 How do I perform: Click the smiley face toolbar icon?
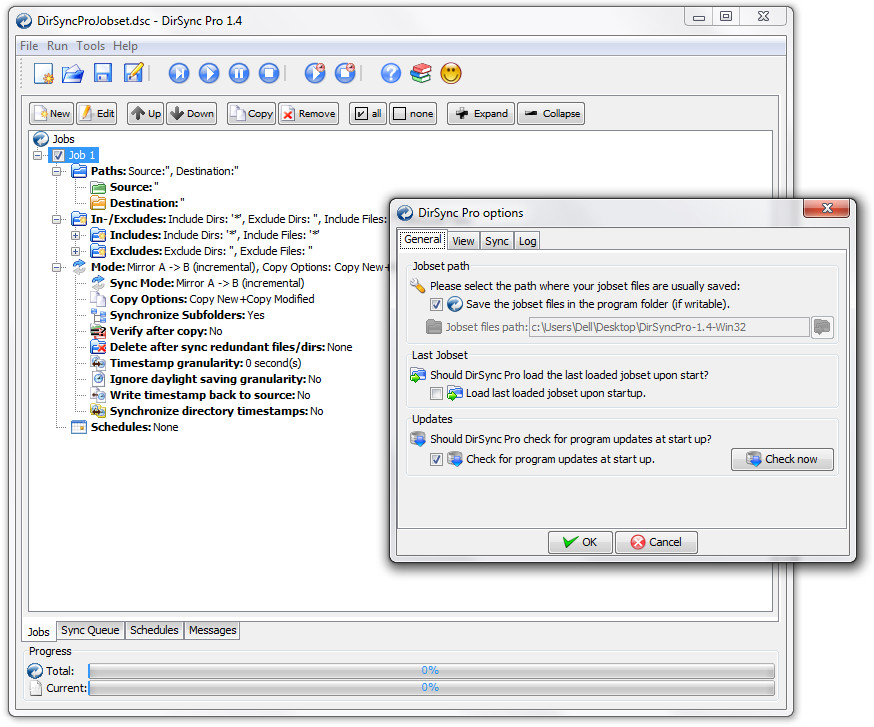coord(451,73)
